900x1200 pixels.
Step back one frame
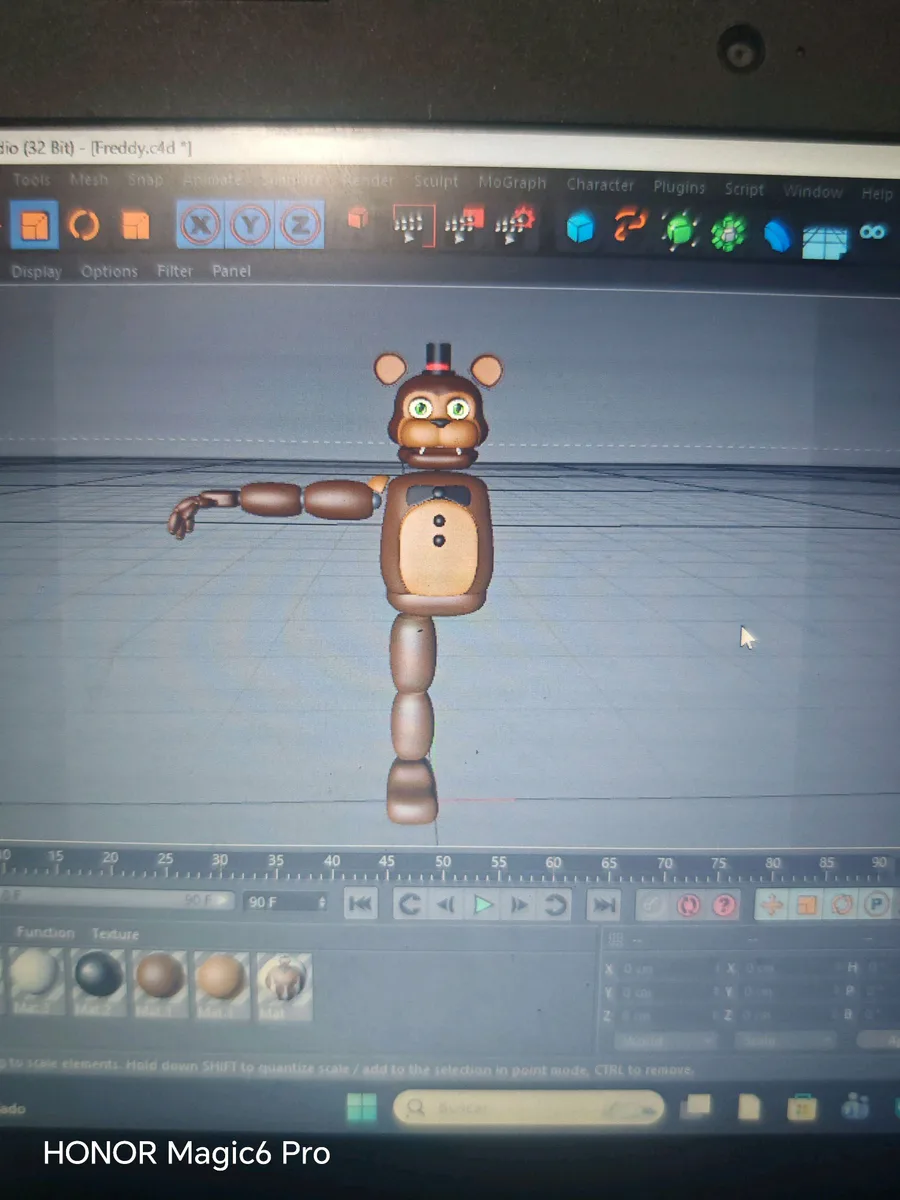[446, 905]
